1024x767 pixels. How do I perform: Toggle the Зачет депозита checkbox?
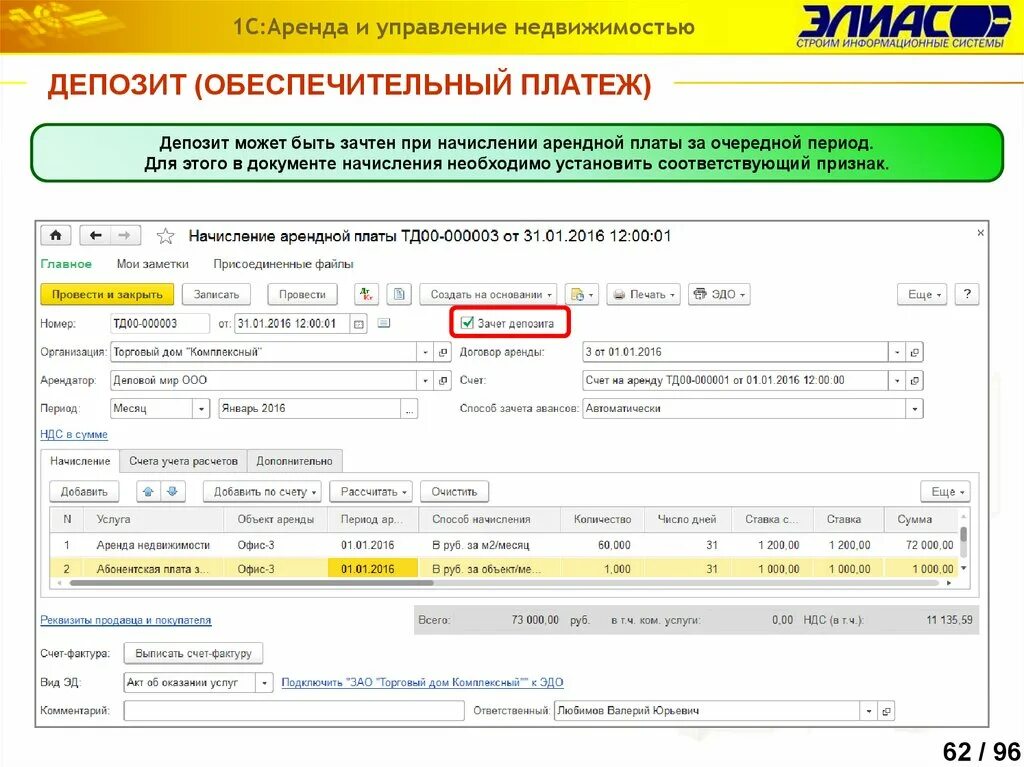point(467,323)
